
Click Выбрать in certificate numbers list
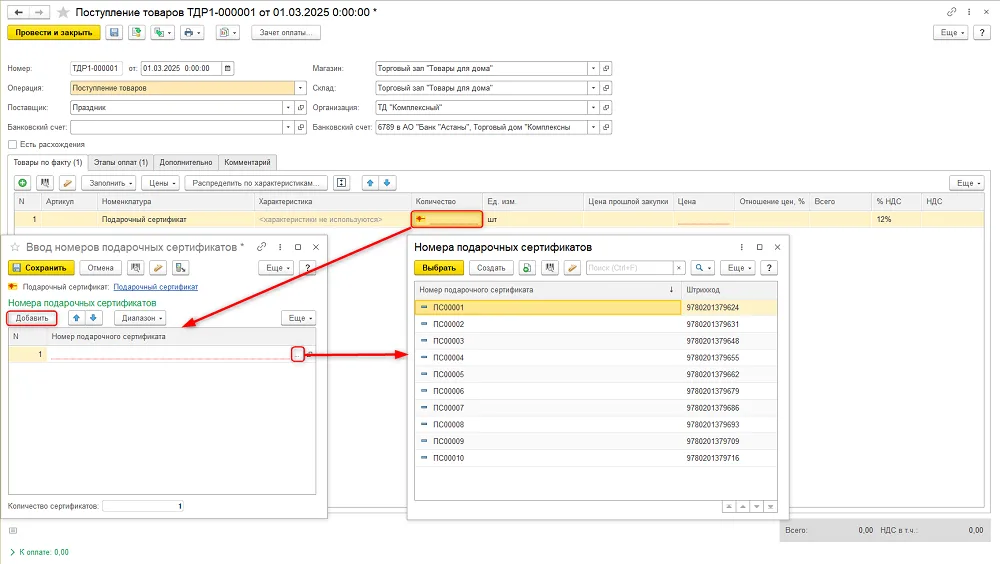pos(439,268)
